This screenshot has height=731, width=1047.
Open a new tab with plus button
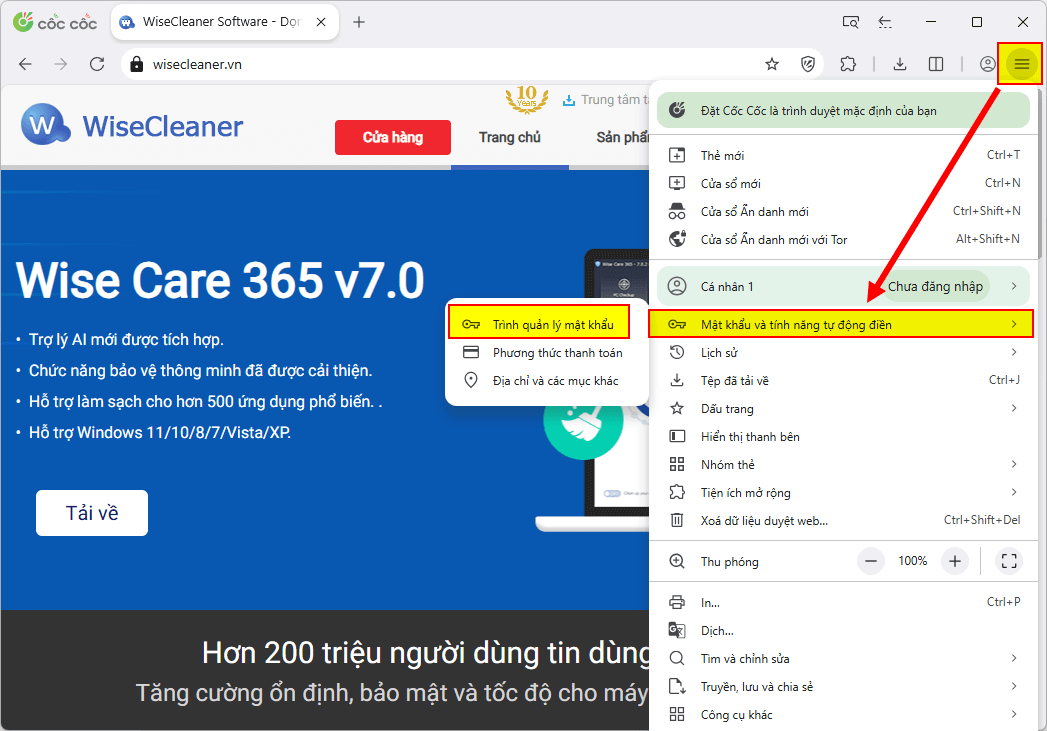pyautogui.click(x=359, y=22)
